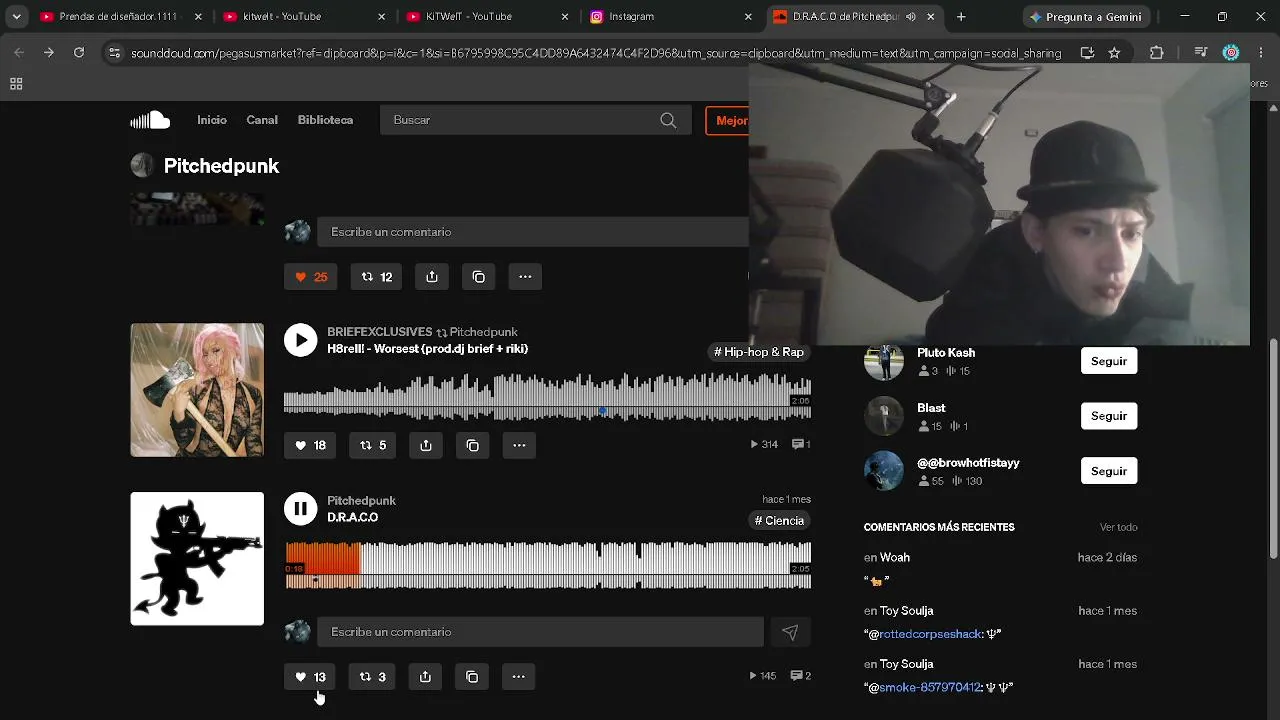The height and width of the screenshot is (720, 1280).
Task: Close the Instagram browser tab
Action: (748, 17)
